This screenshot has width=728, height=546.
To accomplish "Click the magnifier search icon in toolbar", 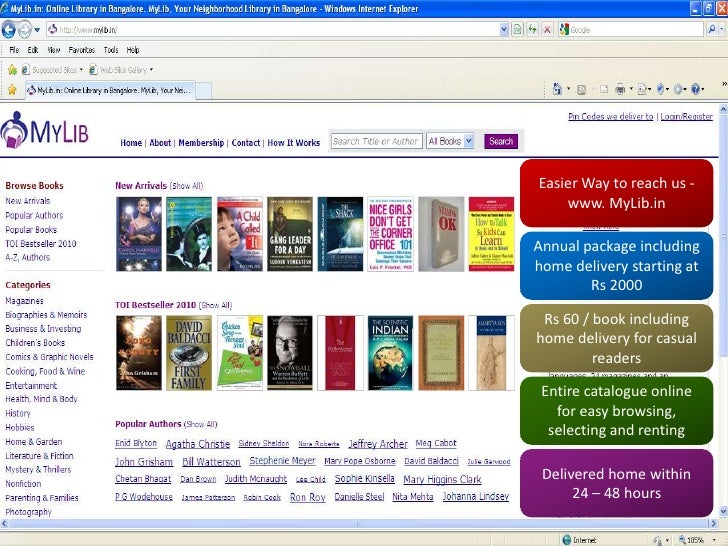I will [x=711, y=30].
